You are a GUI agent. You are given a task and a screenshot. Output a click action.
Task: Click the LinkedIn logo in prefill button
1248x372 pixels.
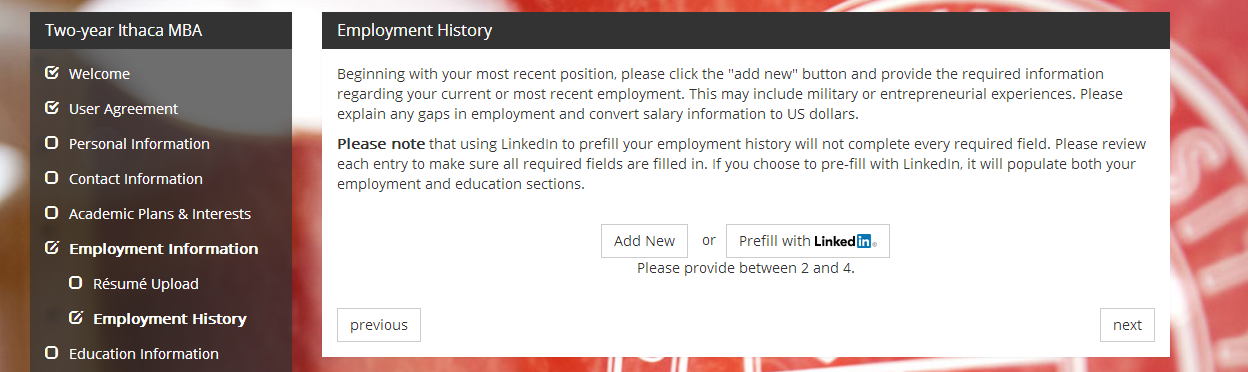tap(845, 241)
